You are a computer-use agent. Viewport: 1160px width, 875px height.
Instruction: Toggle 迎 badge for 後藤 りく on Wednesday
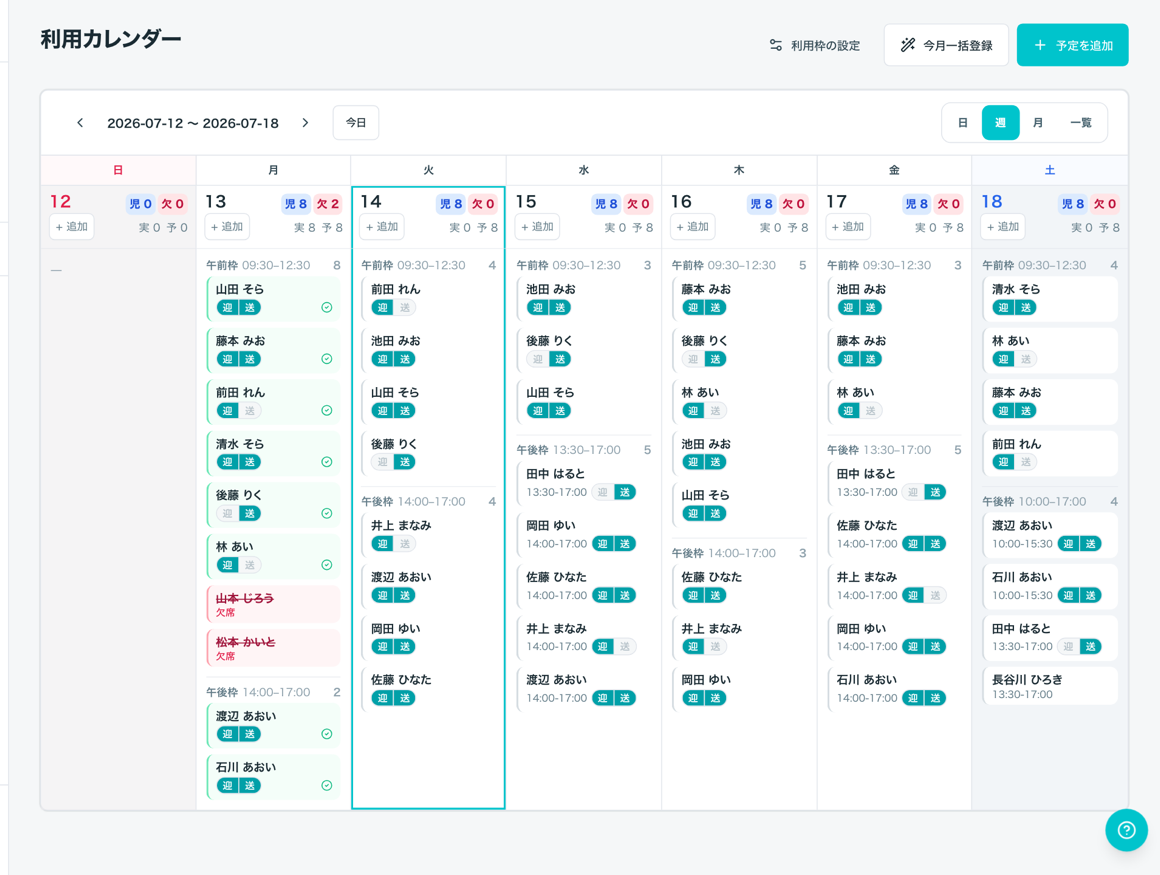pos(537,359)
